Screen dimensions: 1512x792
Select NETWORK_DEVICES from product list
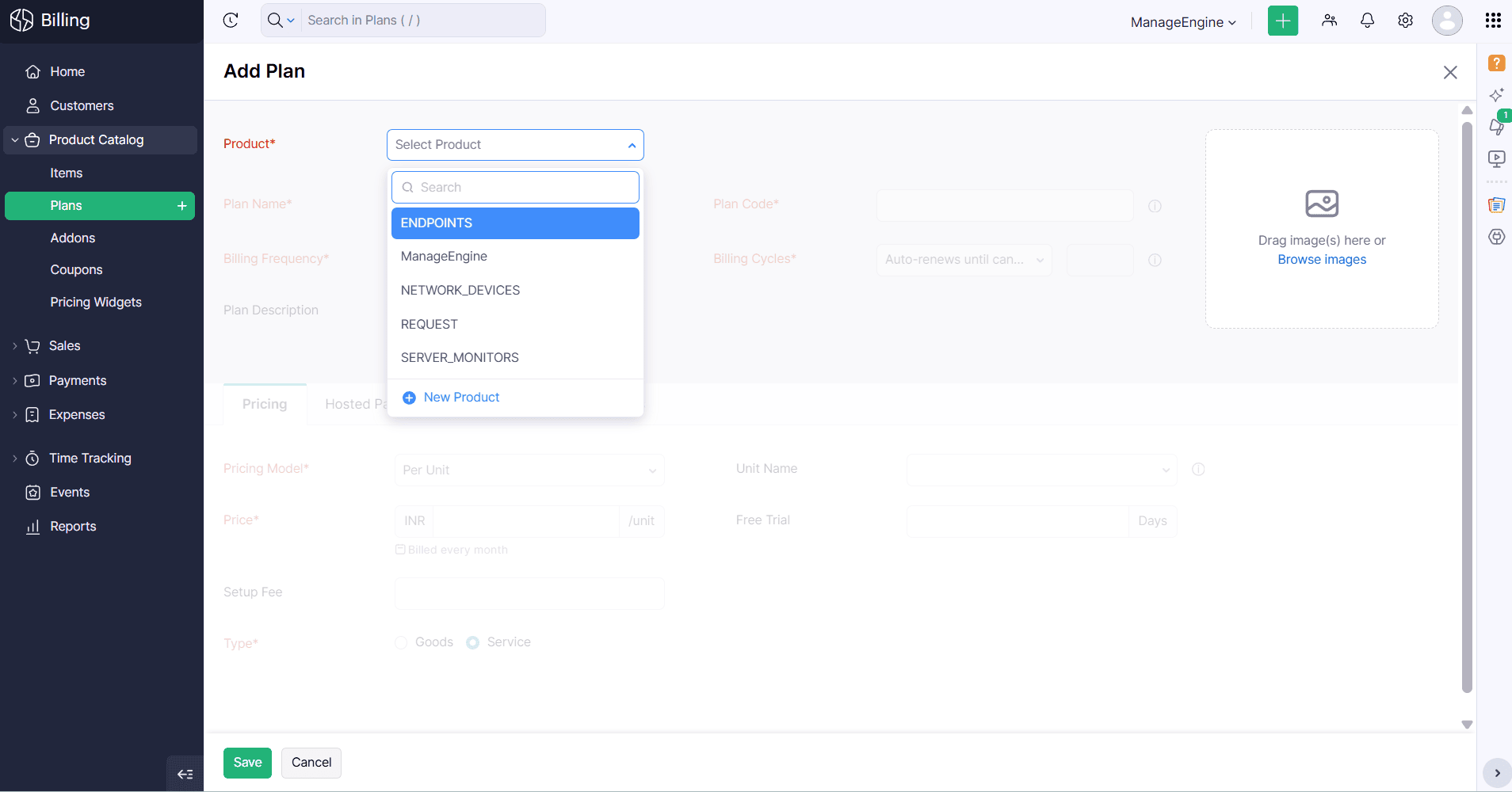coord(515,291)
